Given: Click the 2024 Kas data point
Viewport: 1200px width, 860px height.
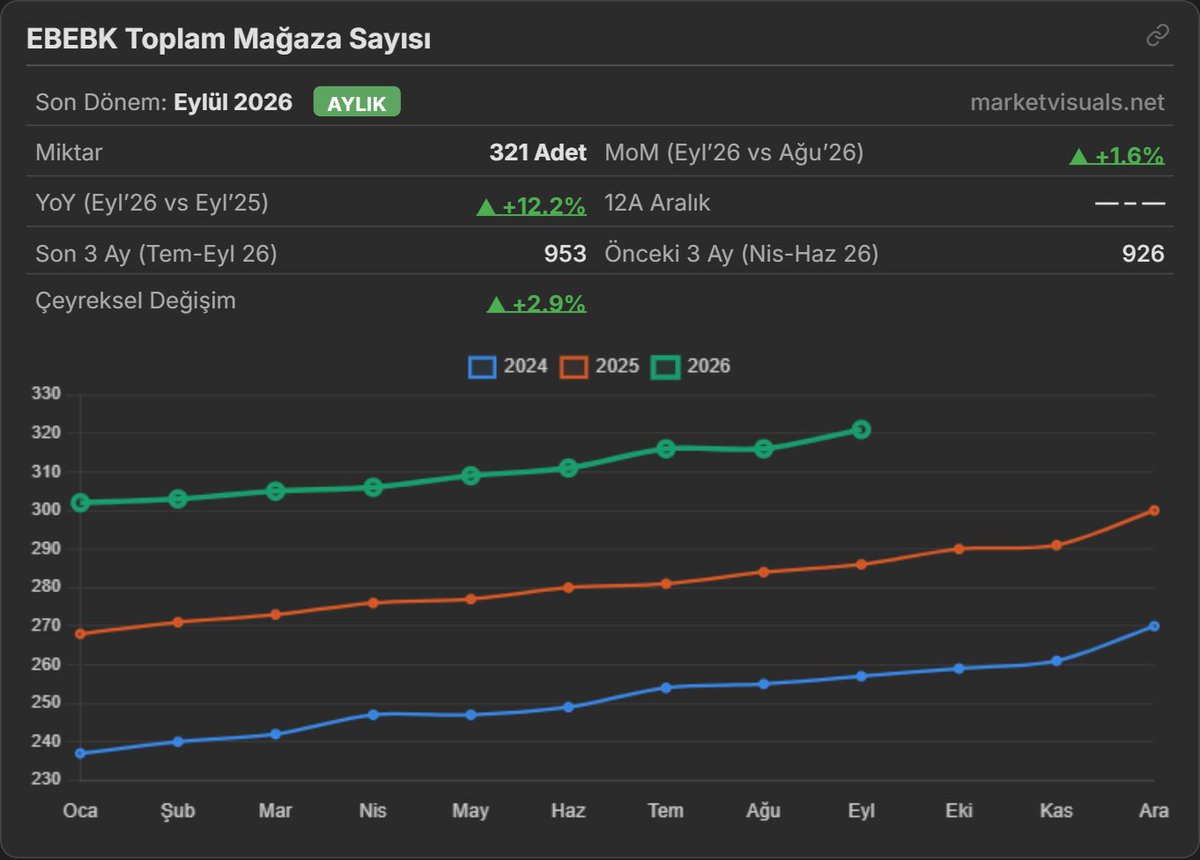Looking at the screenshot, I should (x=1056, y=661).
